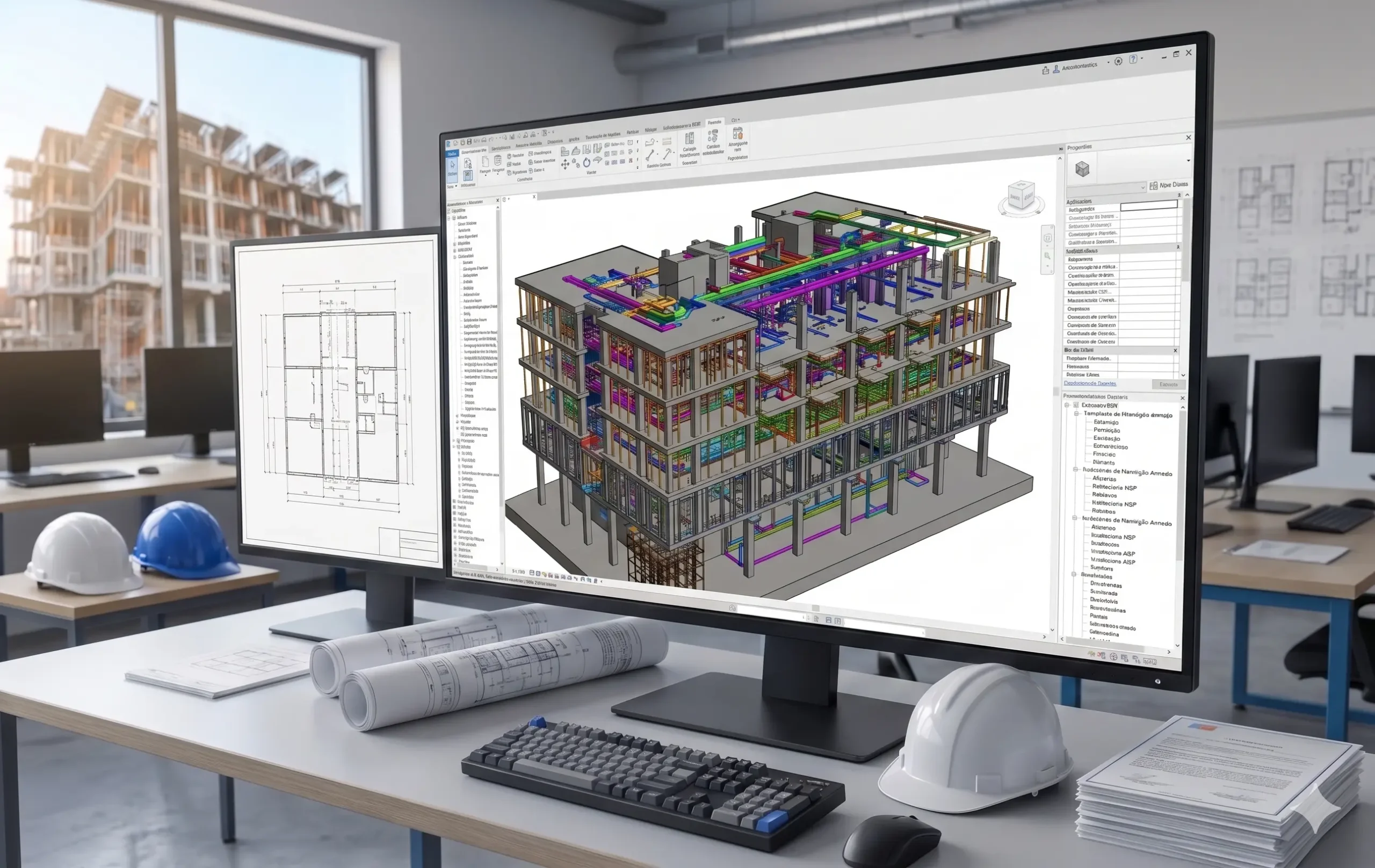
Task: Collapse the ApSisacians properties section
Action: point(1179,196)
